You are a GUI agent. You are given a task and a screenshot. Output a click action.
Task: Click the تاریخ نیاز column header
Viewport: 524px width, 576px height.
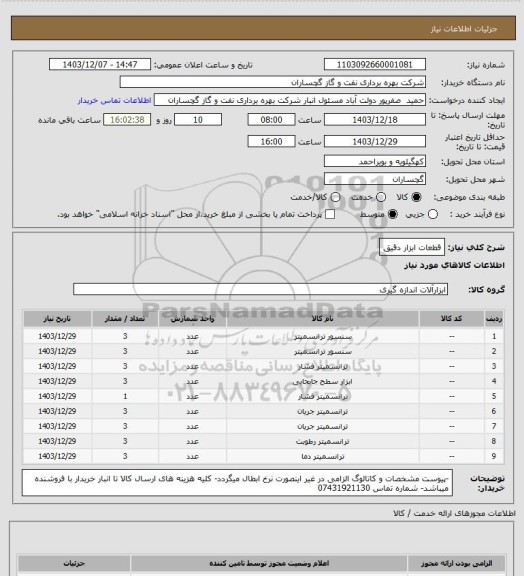pos(57,319)
